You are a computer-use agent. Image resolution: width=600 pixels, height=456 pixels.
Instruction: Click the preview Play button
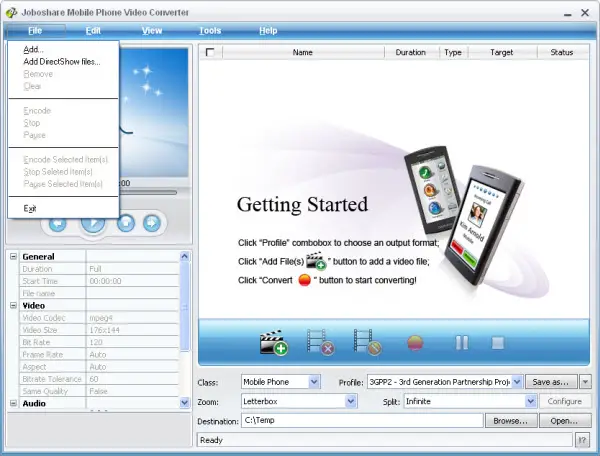click(x=93, y=224)
